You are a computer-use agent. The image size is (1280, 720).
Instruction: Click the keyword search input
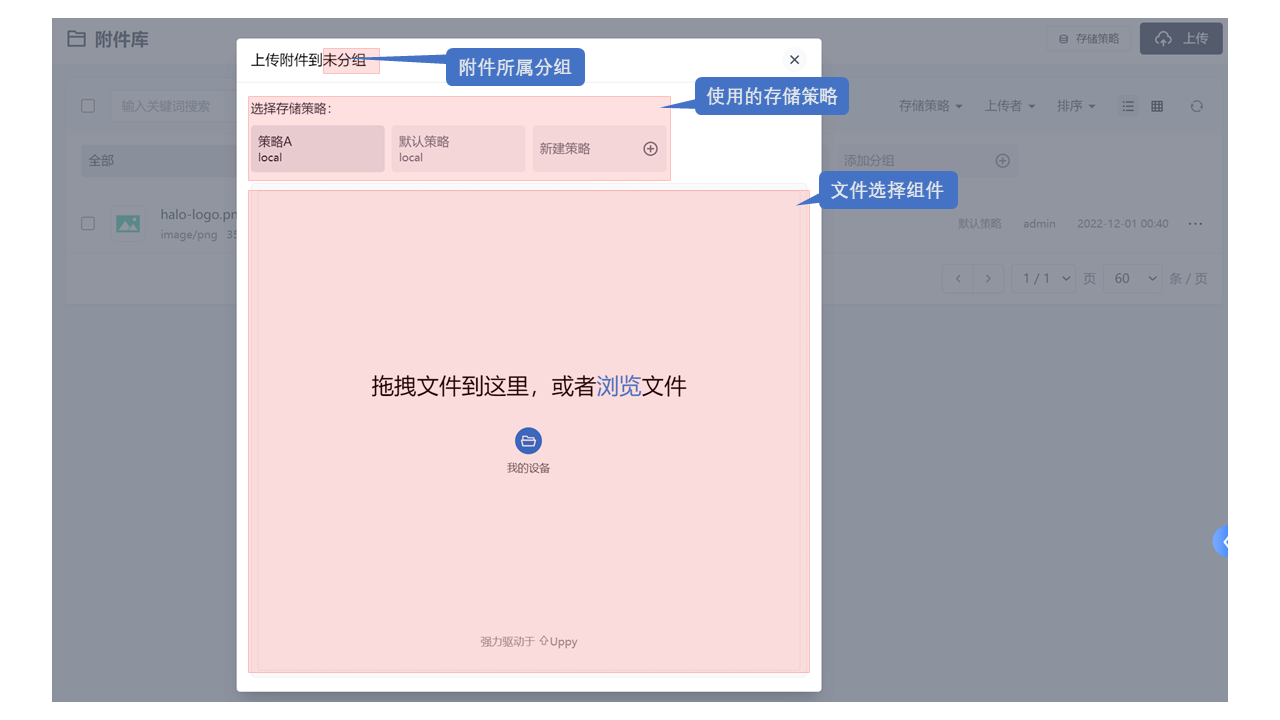click(172, 106)
